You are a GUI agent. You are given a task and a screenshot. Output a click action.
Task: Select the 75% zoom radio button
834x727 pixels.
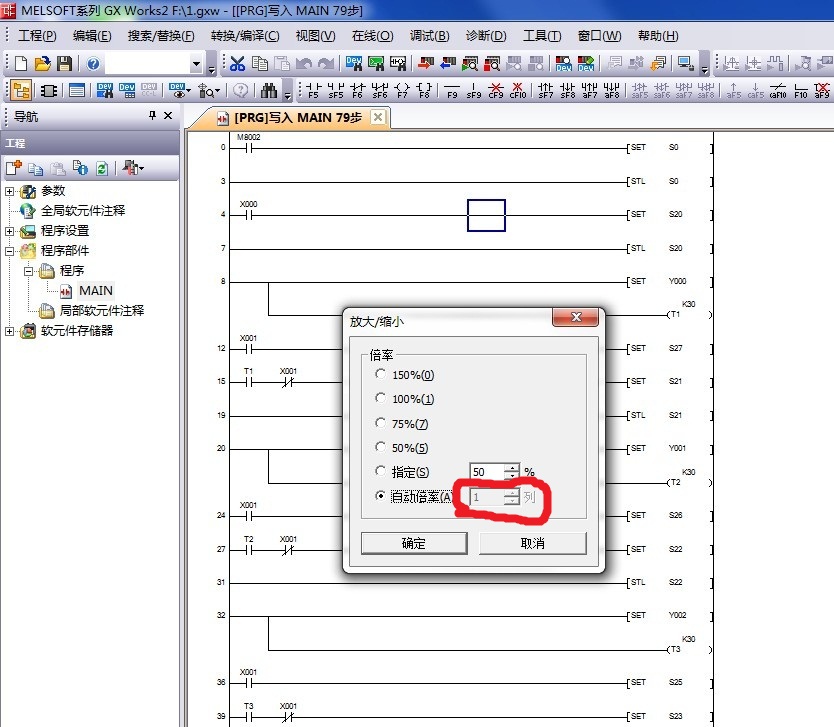point(379,423)
